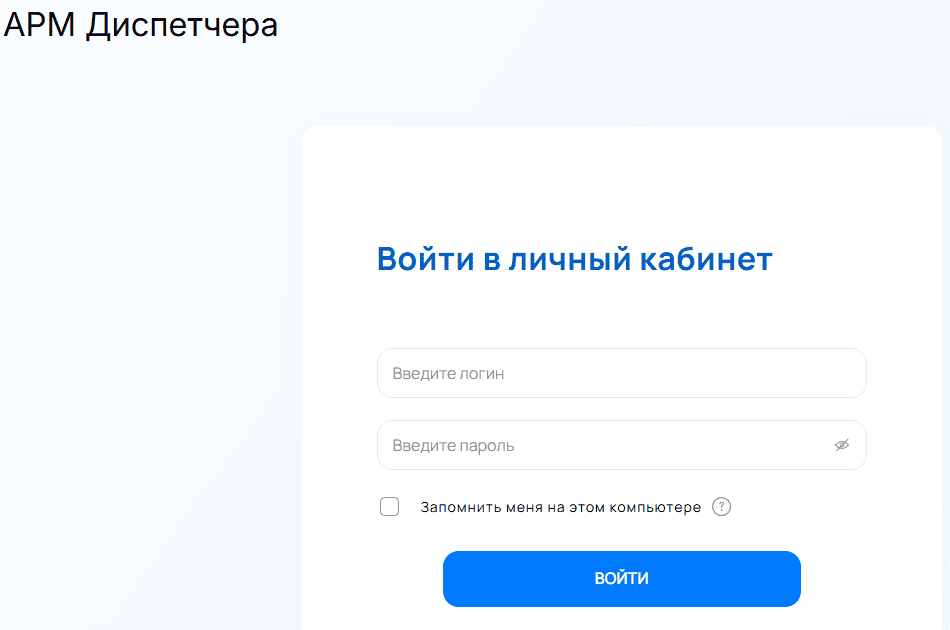Screen dimensions: 950x630
Task: Open the remember-me help tooltip icon
Action: click(x=722, y=507)
